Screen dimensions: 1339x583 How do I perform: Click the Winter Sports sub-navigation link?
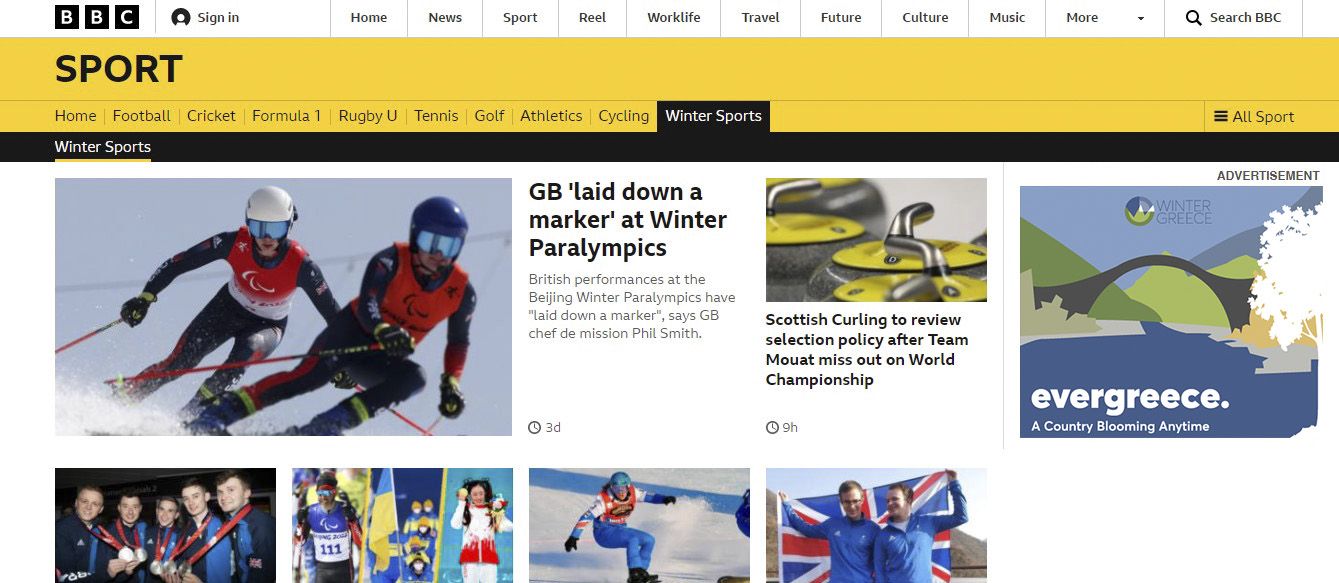tap(103, 147)
